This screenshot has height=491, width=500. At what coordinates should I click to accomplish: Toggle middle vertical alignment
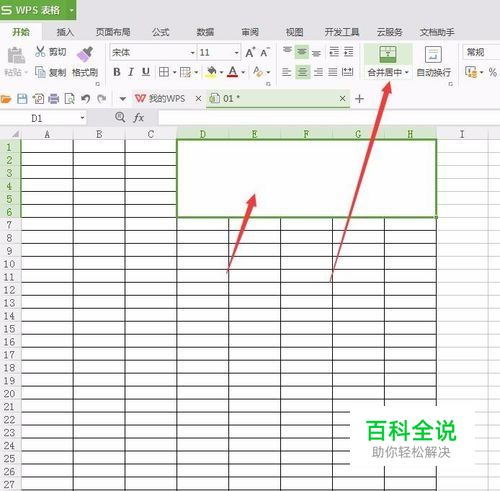pos(302,52)
